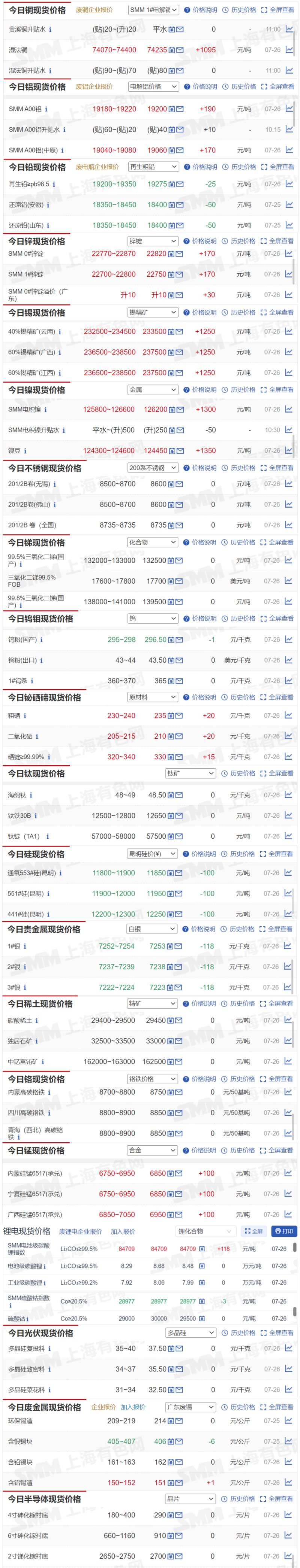300x1568 pixels.
Task: Click the 2寸锑化镓衬底 row name
Action: [x=28, y=1556]
